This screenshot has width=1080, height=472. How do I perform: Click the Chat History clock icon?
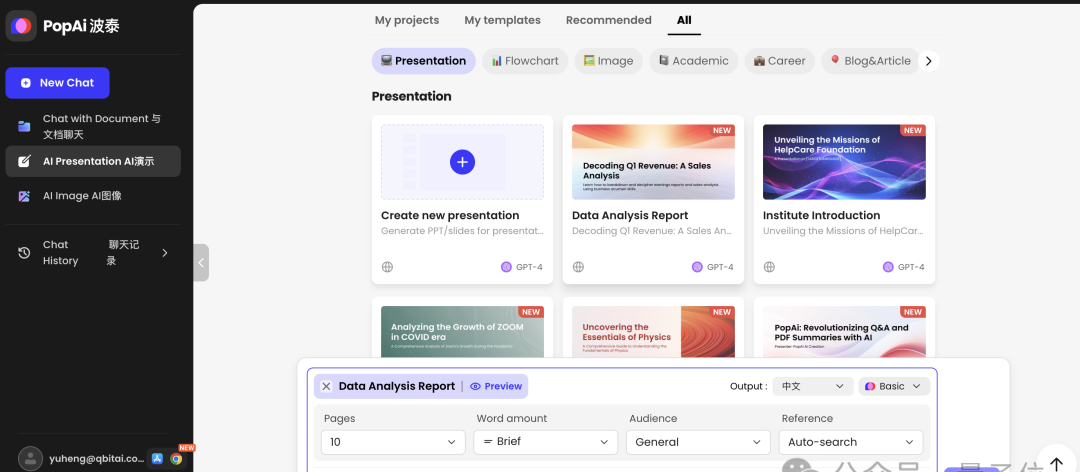coord(24,253)
